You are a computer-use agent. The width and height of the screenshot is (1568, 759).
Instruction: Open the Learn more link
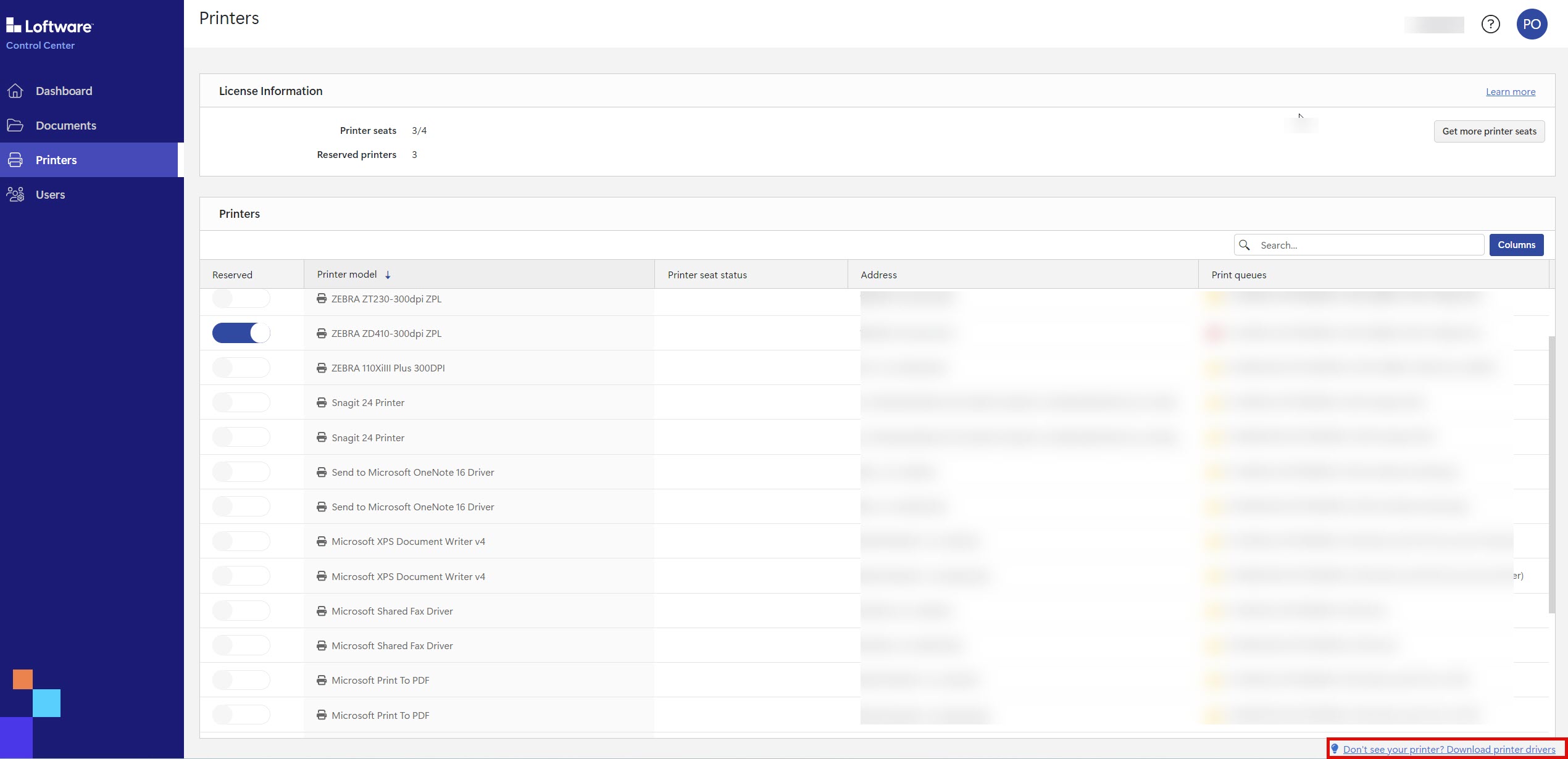pos(1510,92)
